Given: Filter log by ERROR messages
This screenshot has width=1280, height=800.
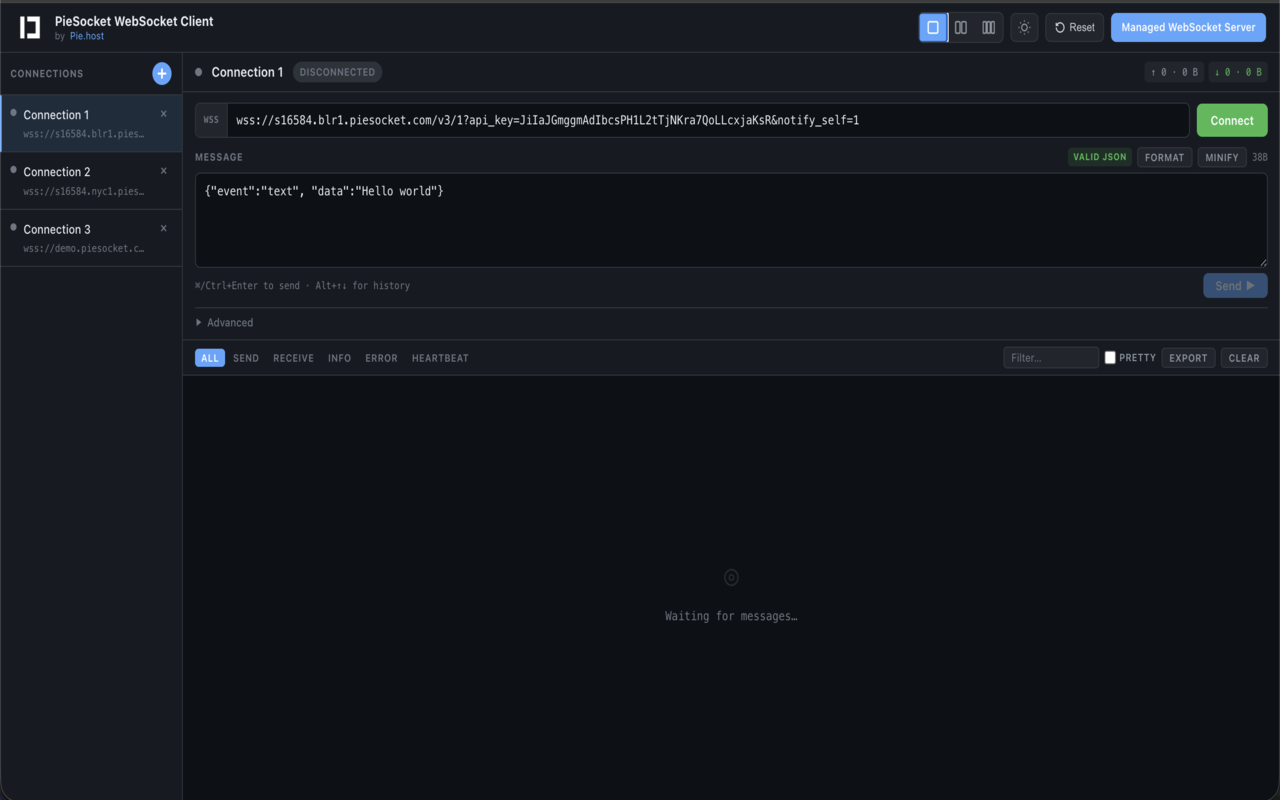Looking at the screenshot, I should [381, 358].
